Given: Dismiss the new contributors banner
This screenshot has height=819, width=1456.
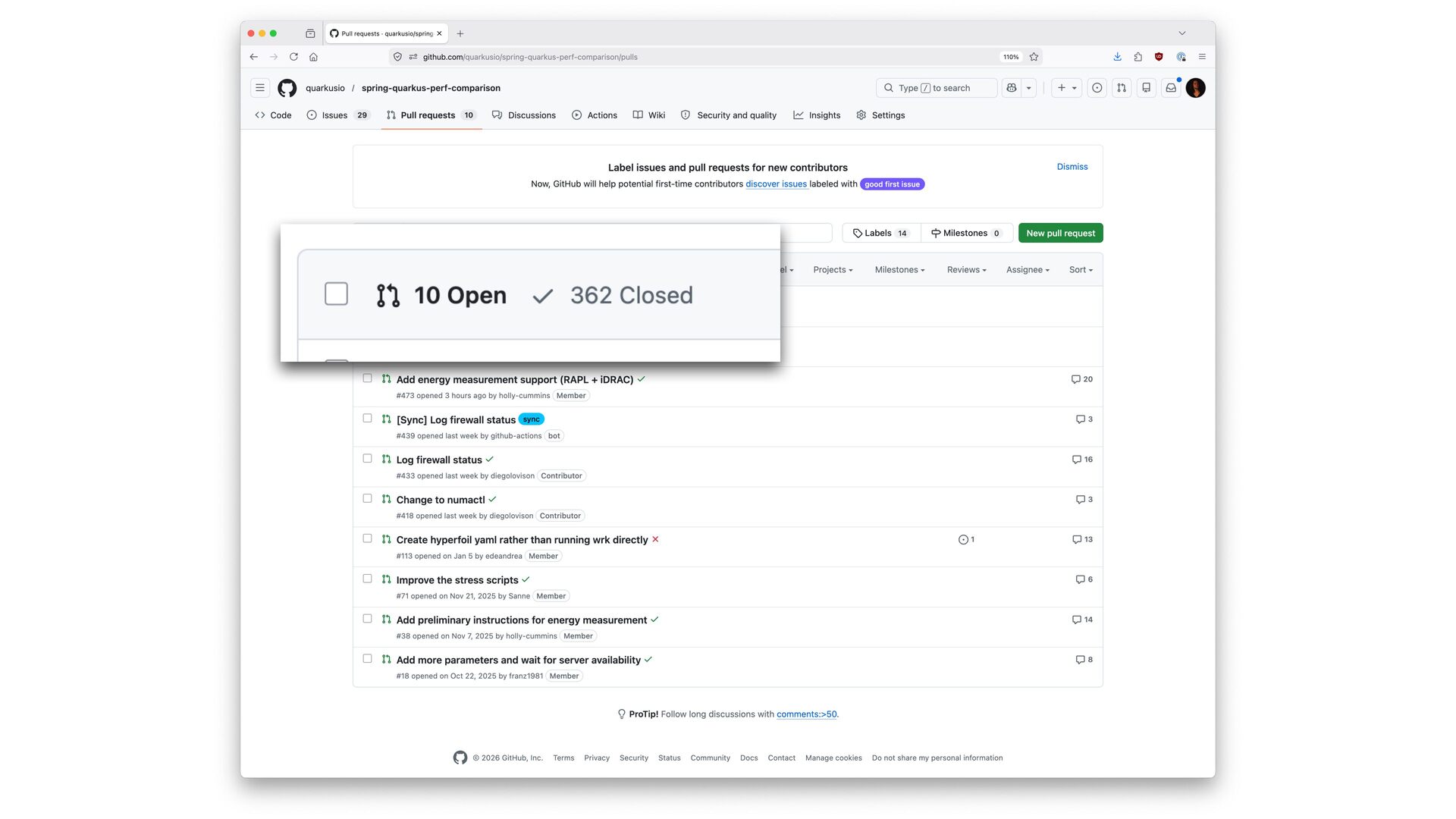Looking at the screenshot, I should (x=1072, y=167).
